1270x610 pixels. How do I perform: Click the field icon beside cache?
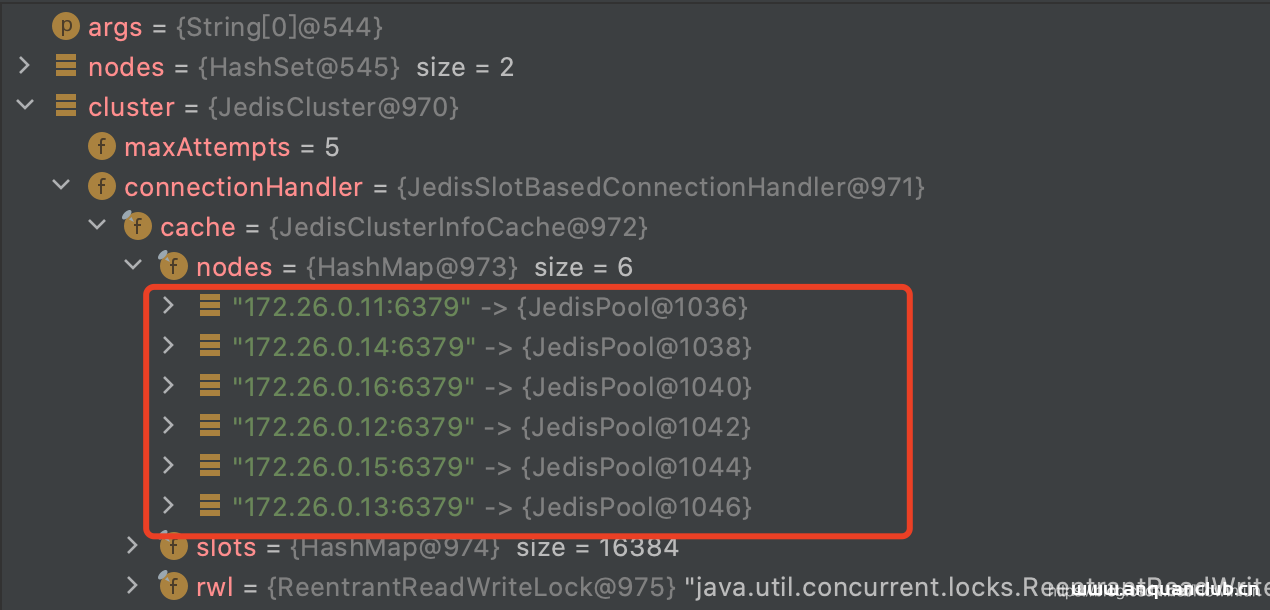point(137,226)
